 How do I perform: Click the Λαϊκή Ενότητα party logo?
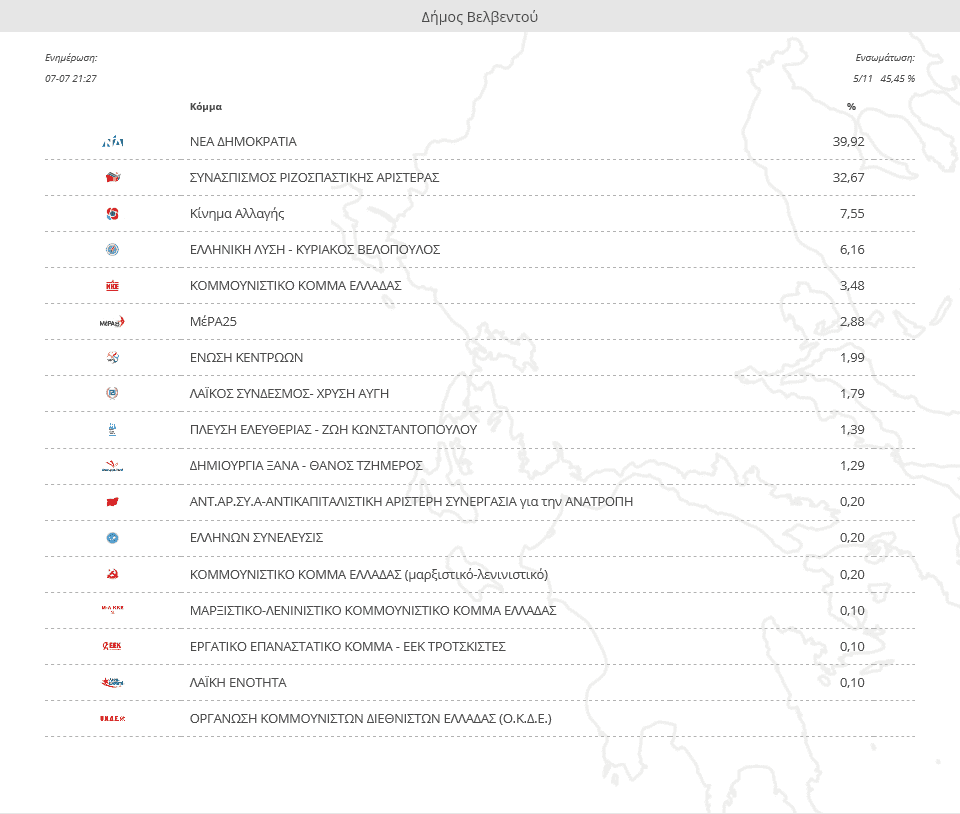[113, 682]
